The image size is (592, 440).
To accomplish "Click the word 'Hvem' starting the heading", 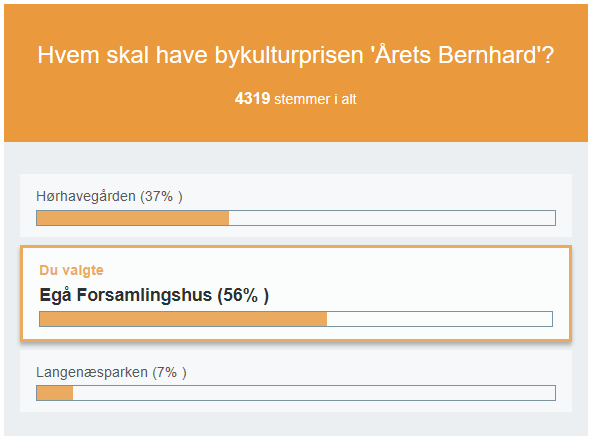I will (68, 55).
